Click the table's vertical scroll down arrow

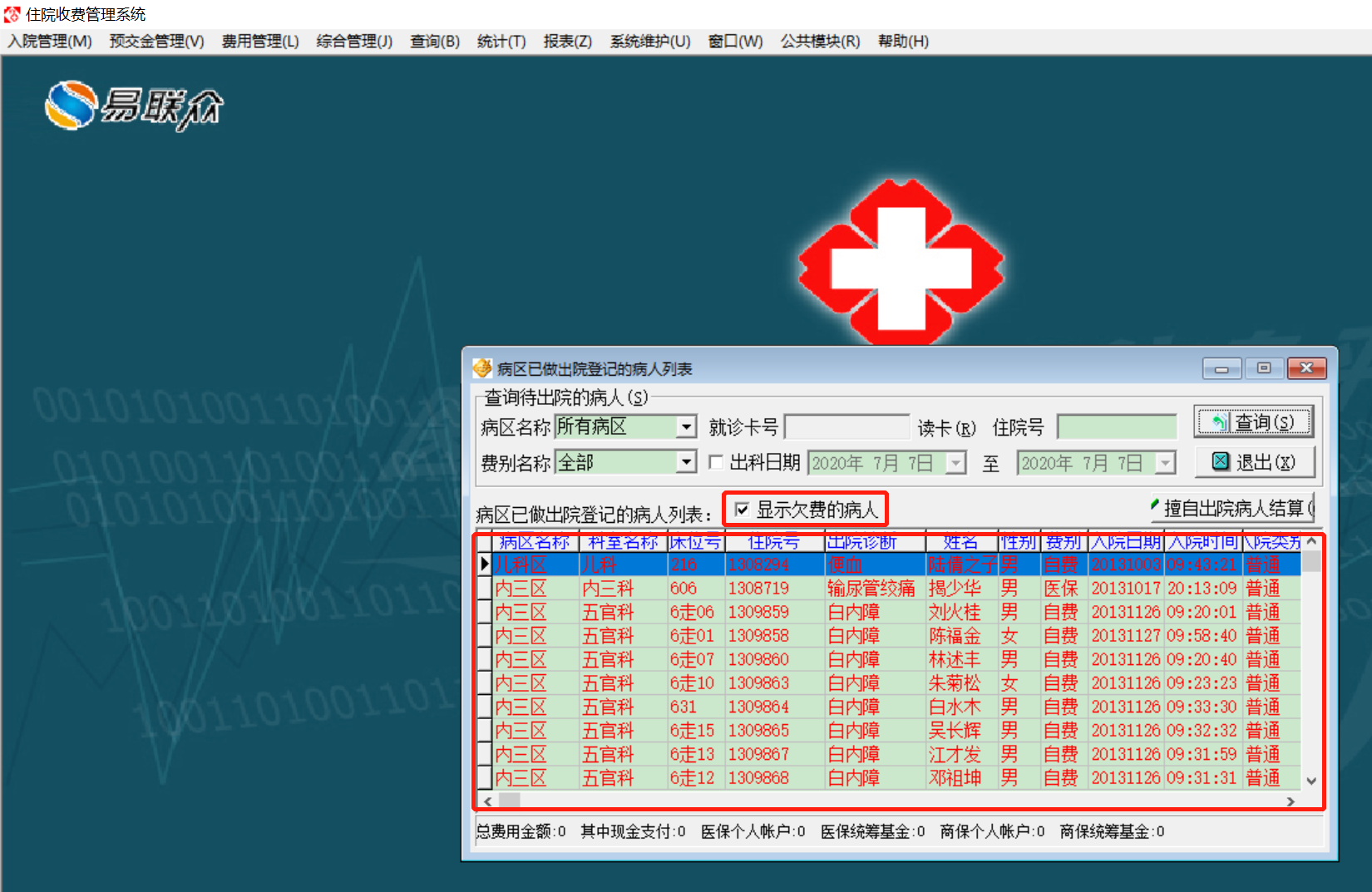click(1311, 781)
